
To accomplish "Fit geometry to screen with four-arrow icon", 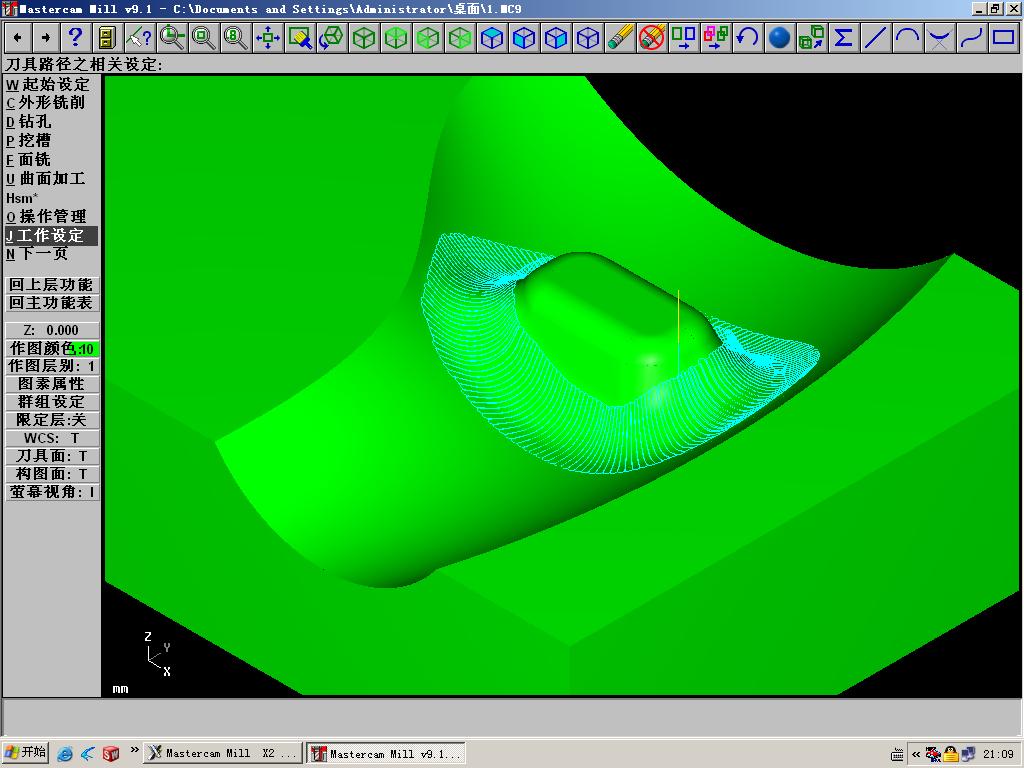I will 268,37.
